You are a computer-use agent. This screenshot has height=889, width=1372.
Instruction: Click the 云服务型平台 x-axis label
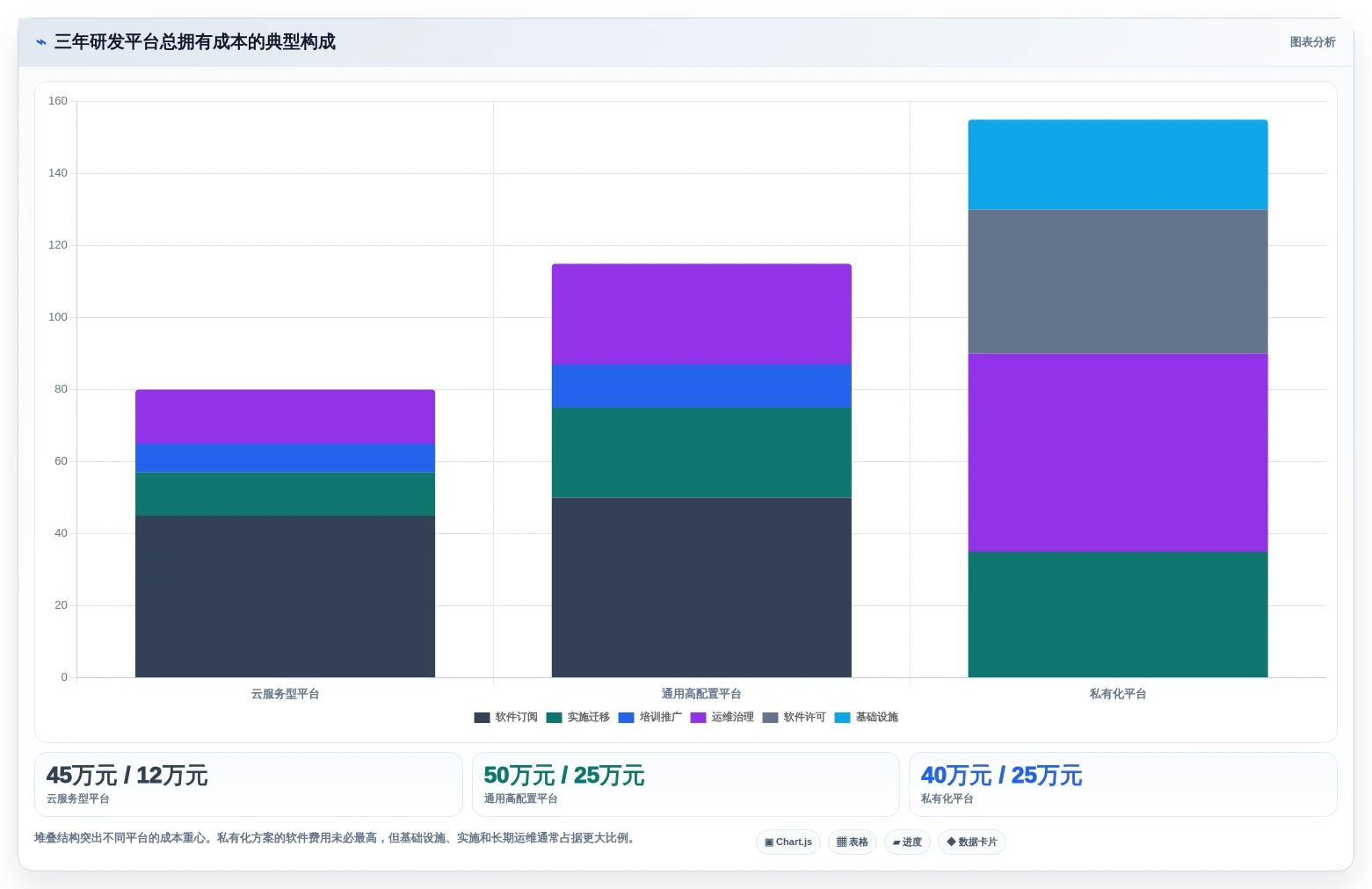click(x=285, y=694)
